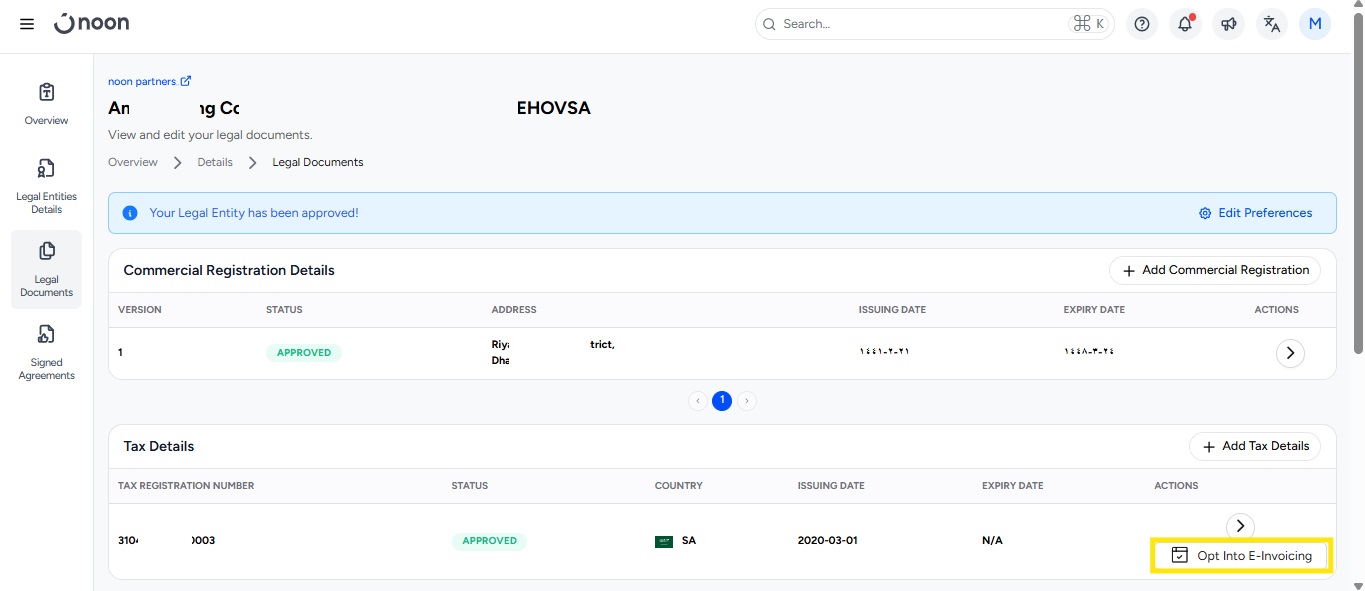Click Add Commercial Registration button
Viewport: 1365px width, 591px height.
pos(1214,270)
